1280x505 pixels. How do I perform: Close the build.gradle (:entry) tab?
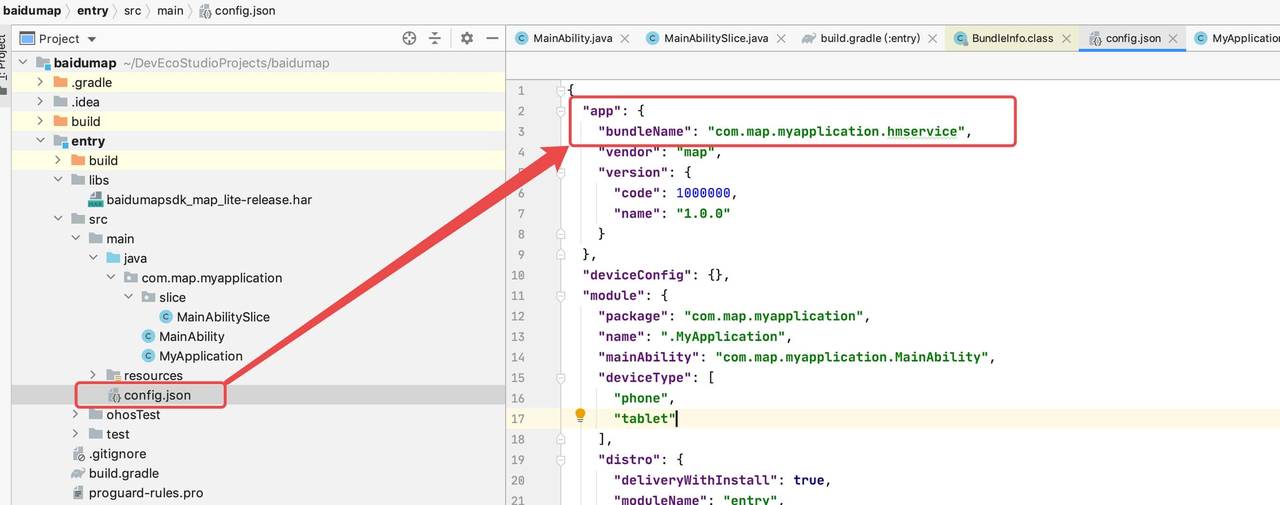click(x=932, y=38)
